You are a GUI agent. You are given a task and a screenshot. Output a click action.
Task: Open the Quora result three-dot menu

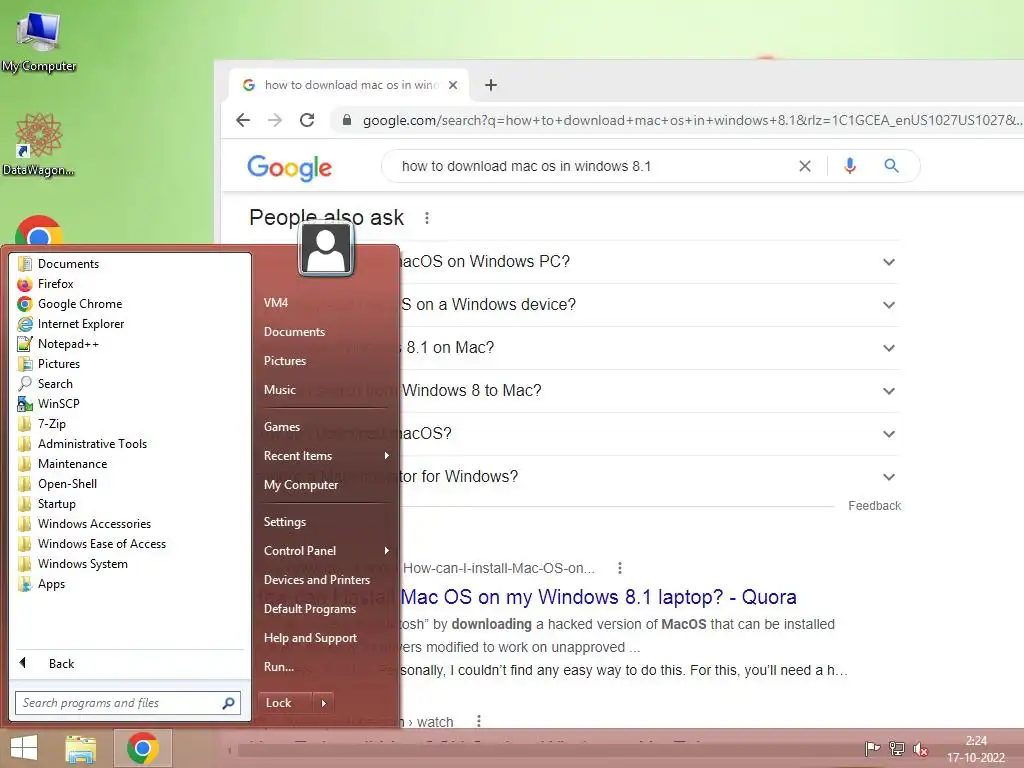tap(619, 568)
